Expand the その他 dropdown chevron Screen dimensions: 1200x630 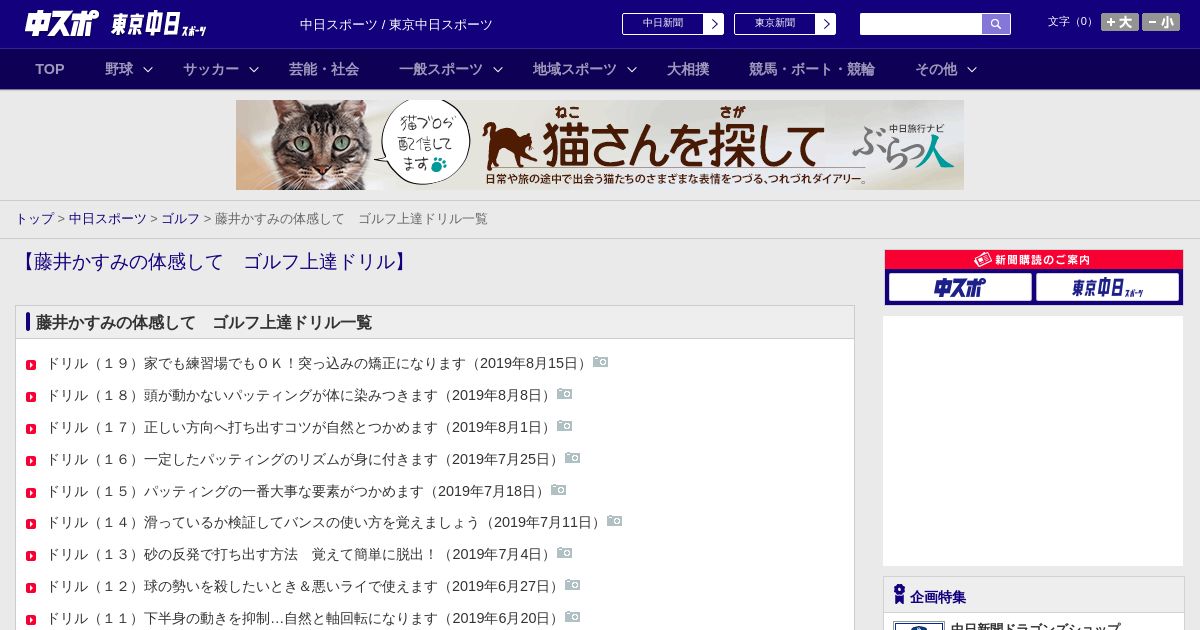coord(972,69)
